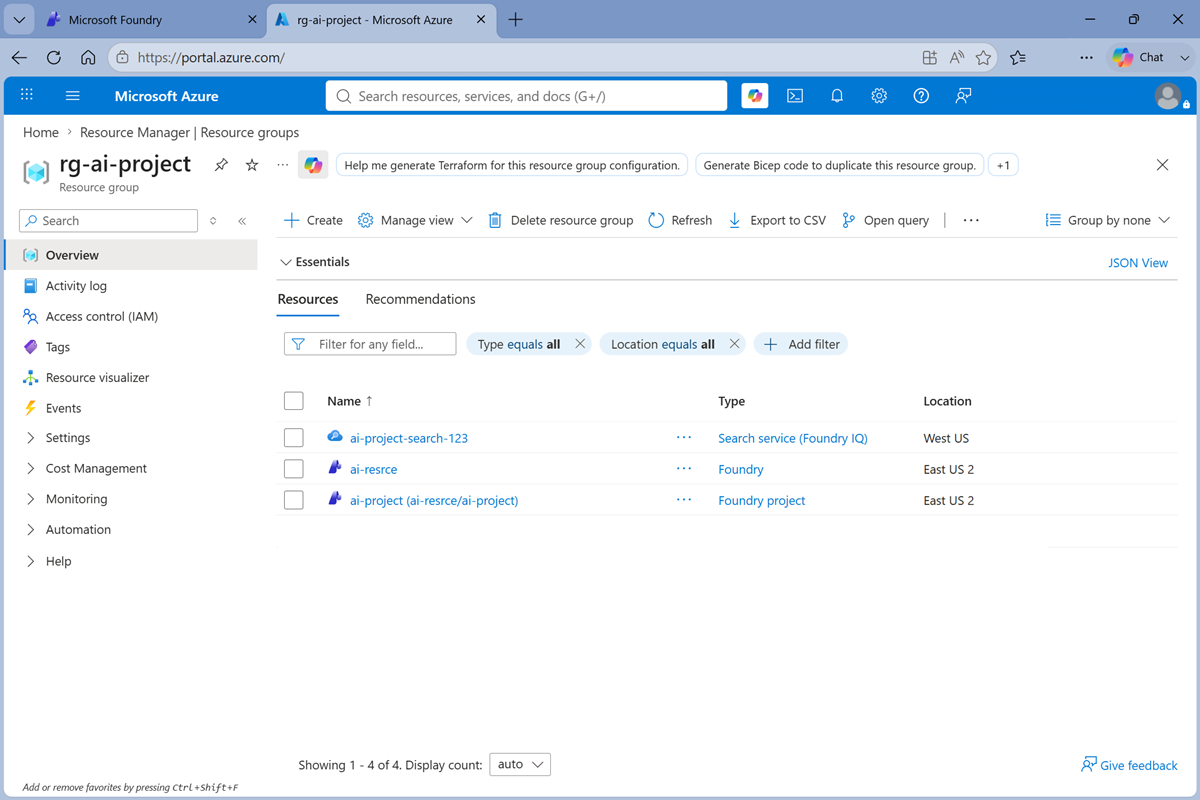Viewport: 1200px width, 800px height.
Task: Open the account avatar menu
Action: (x=1168, y=96)
